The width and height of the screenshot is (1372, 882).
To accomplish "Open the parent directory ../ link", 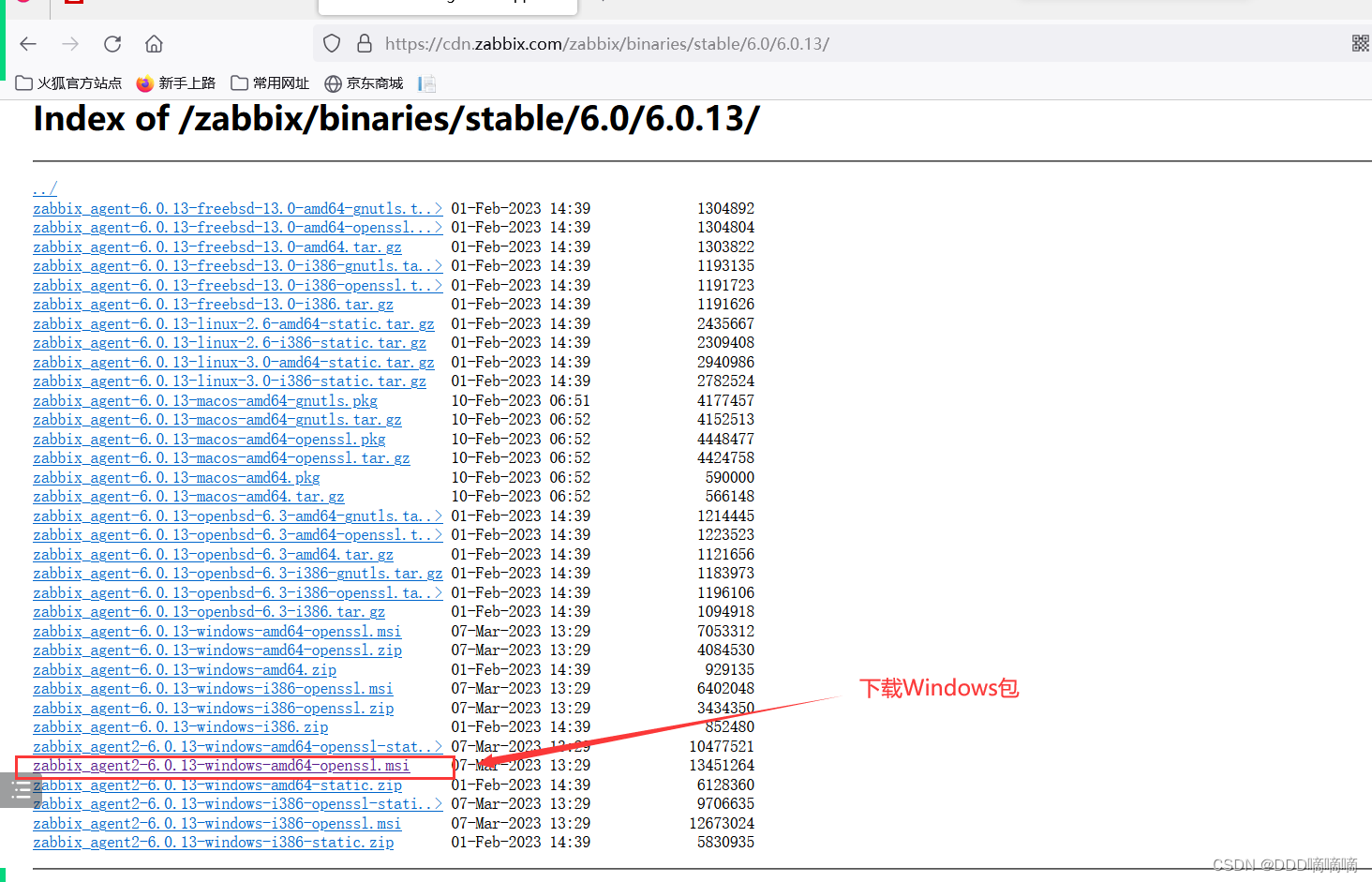I will click(x=45, y=188).
